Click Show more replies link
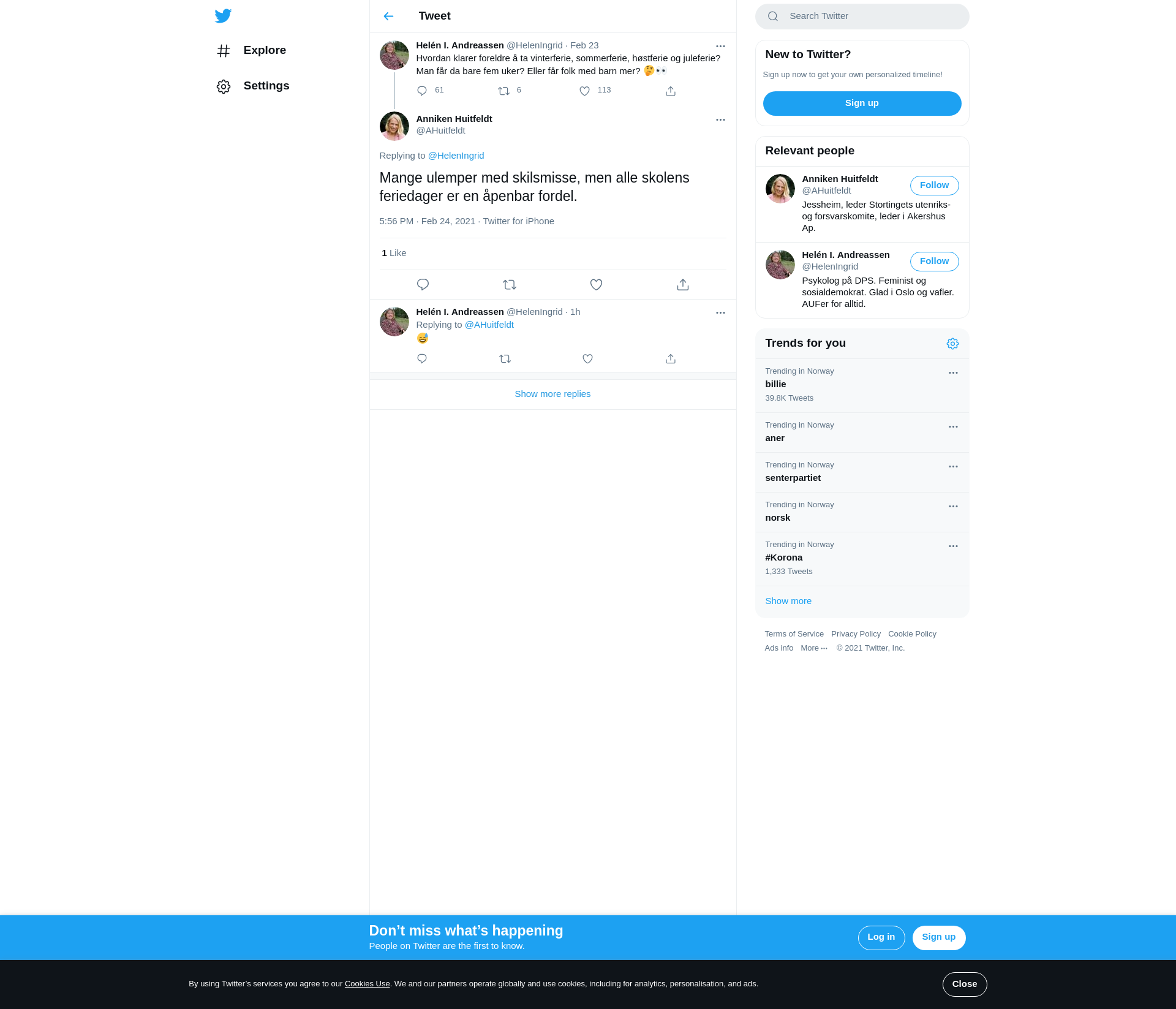1176x1009 pixels. (552, 394)
